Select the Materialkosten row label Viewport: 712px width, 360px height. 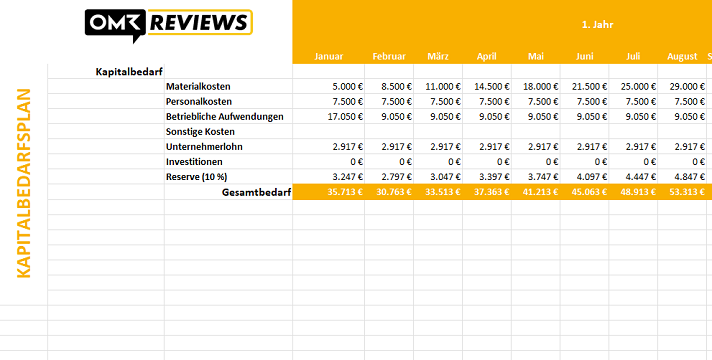pyautogui.click(x=198, y=86)
